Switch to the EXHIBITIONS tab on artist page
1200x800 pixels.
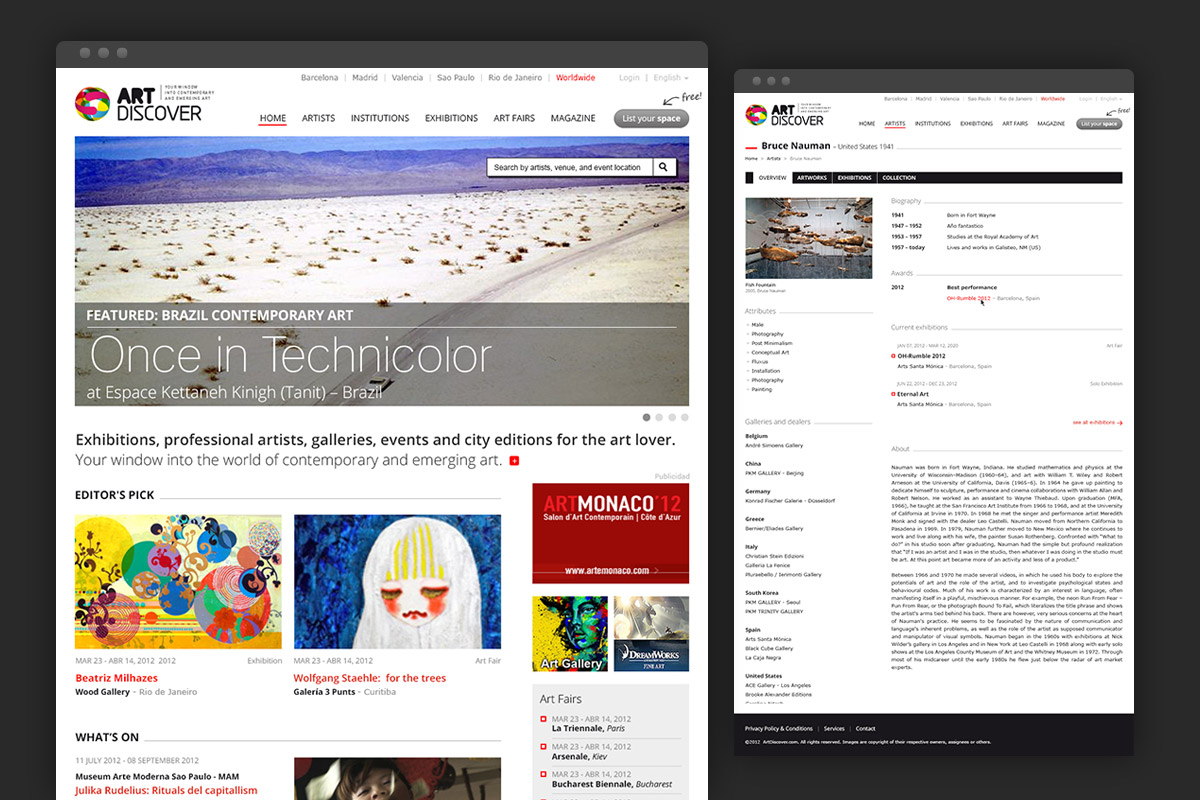tap(855, 178)
